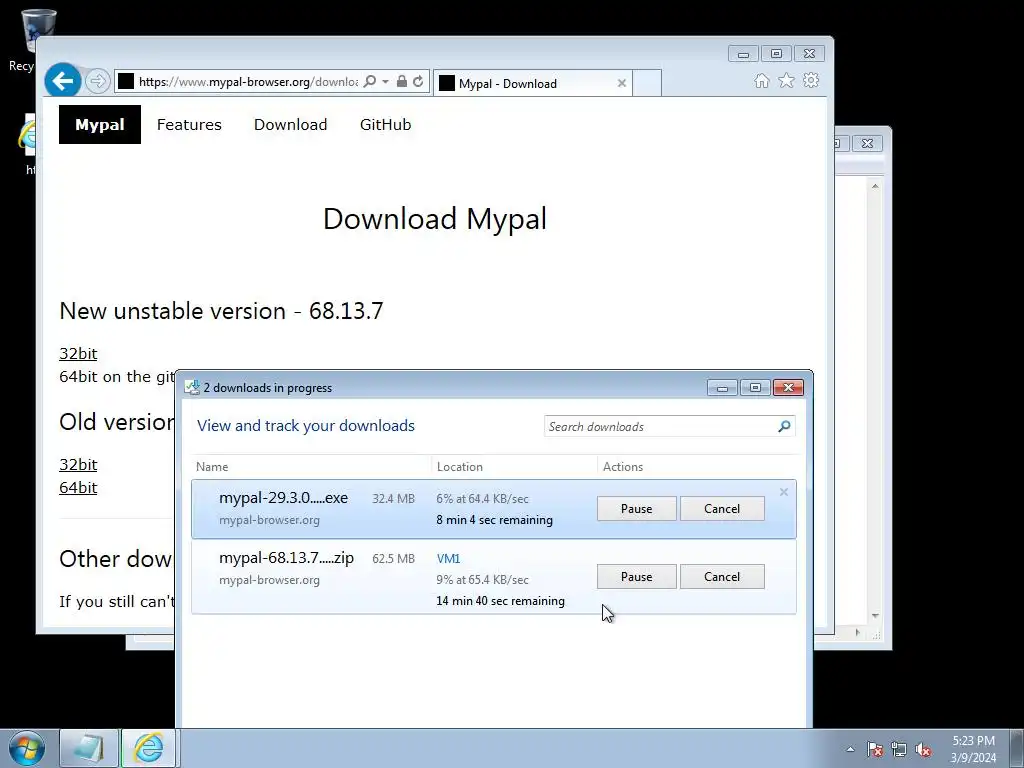Open the Windows Start menu orb
The height and width of the screenshot is (768, 1024).
tap(27, 748)
